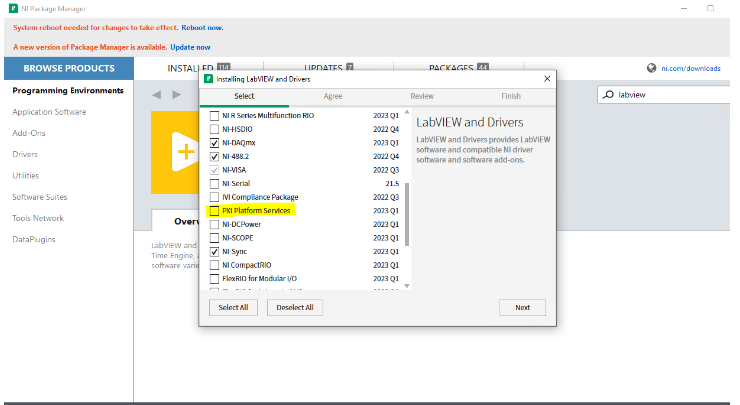This screenshot has width=740, height=405.
Task: Click the yellow LabVIEW product icon
Action: pyautogui.click(x=176, y=152)
